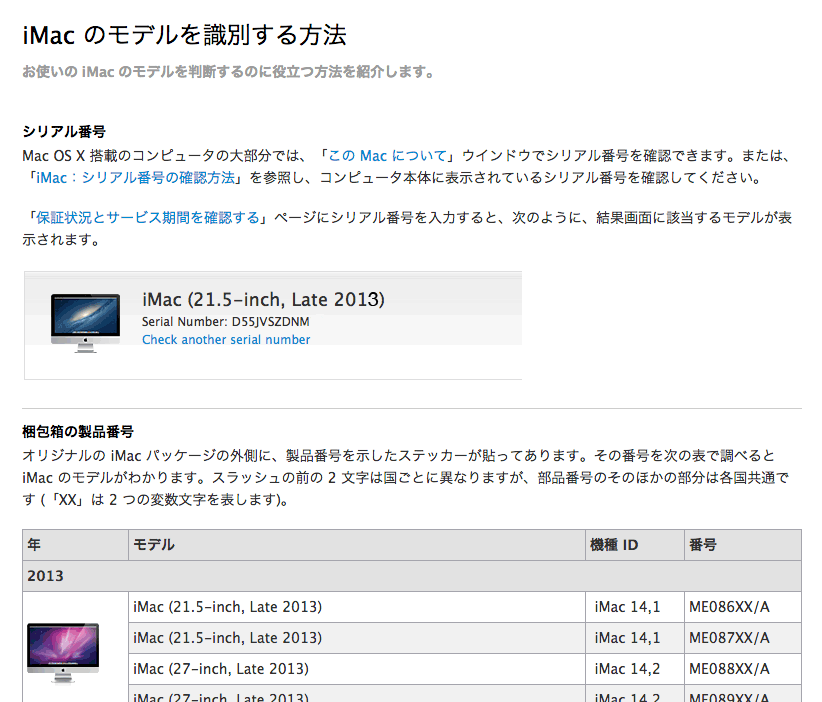Click the subtitle 'お使いの iMac のモデルを判断する…'
The image size is (822, 702).
[228, 72]
